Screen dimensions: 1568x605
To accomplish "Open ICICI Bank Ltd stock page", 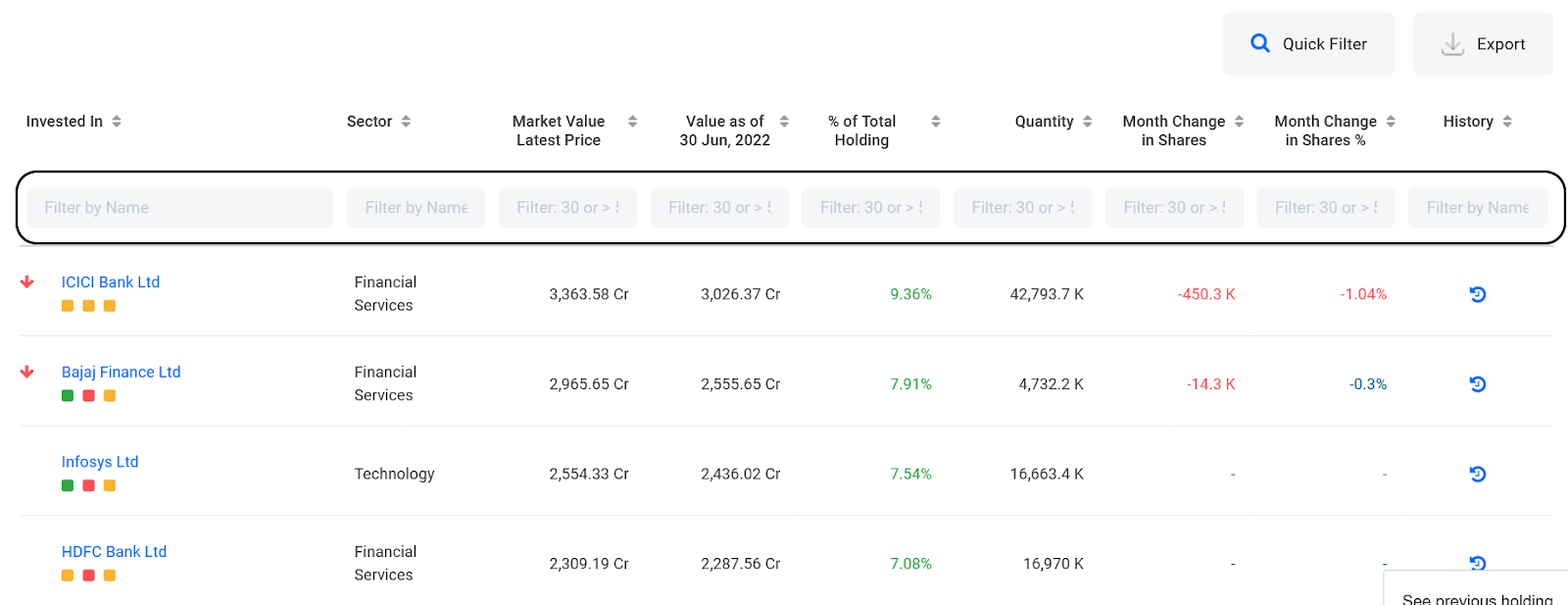I will [x=111, y=282].
